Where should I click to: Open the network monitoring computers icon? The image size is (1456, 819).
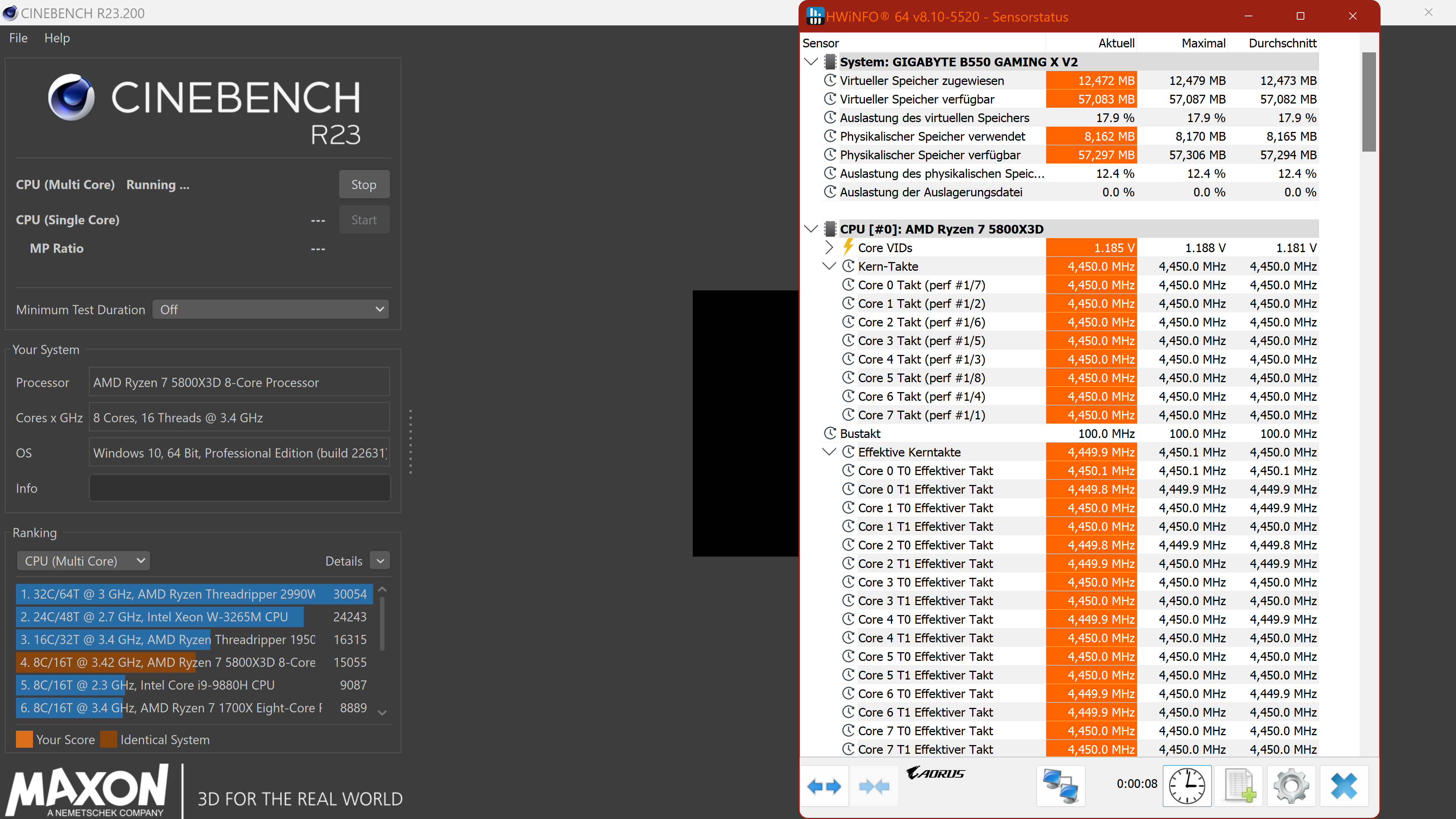[1061, 786]
